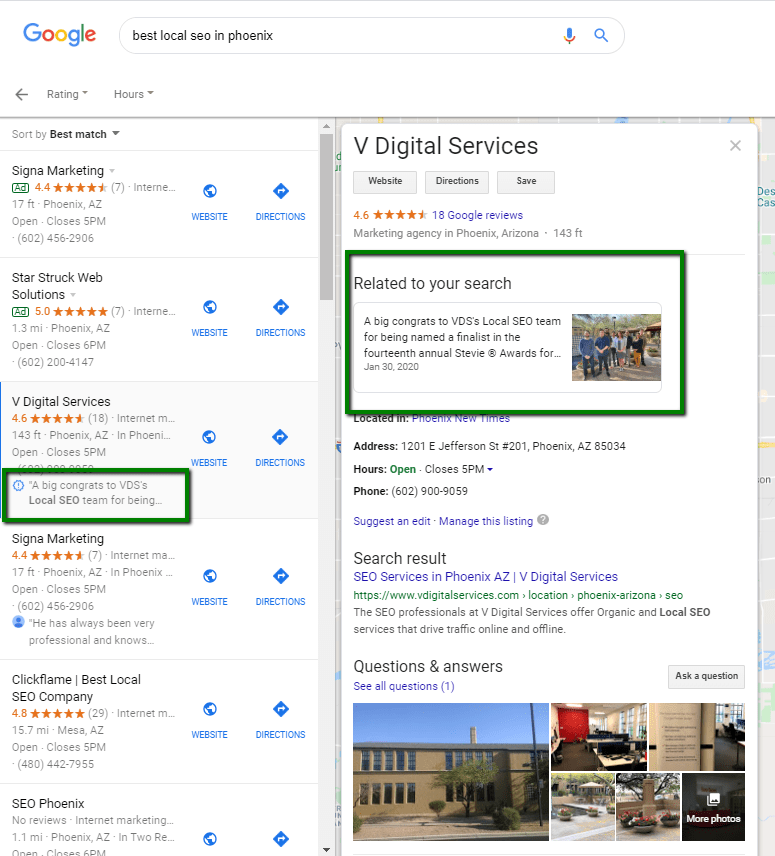Click the phone number (602) 900-9059

point(430,491)
